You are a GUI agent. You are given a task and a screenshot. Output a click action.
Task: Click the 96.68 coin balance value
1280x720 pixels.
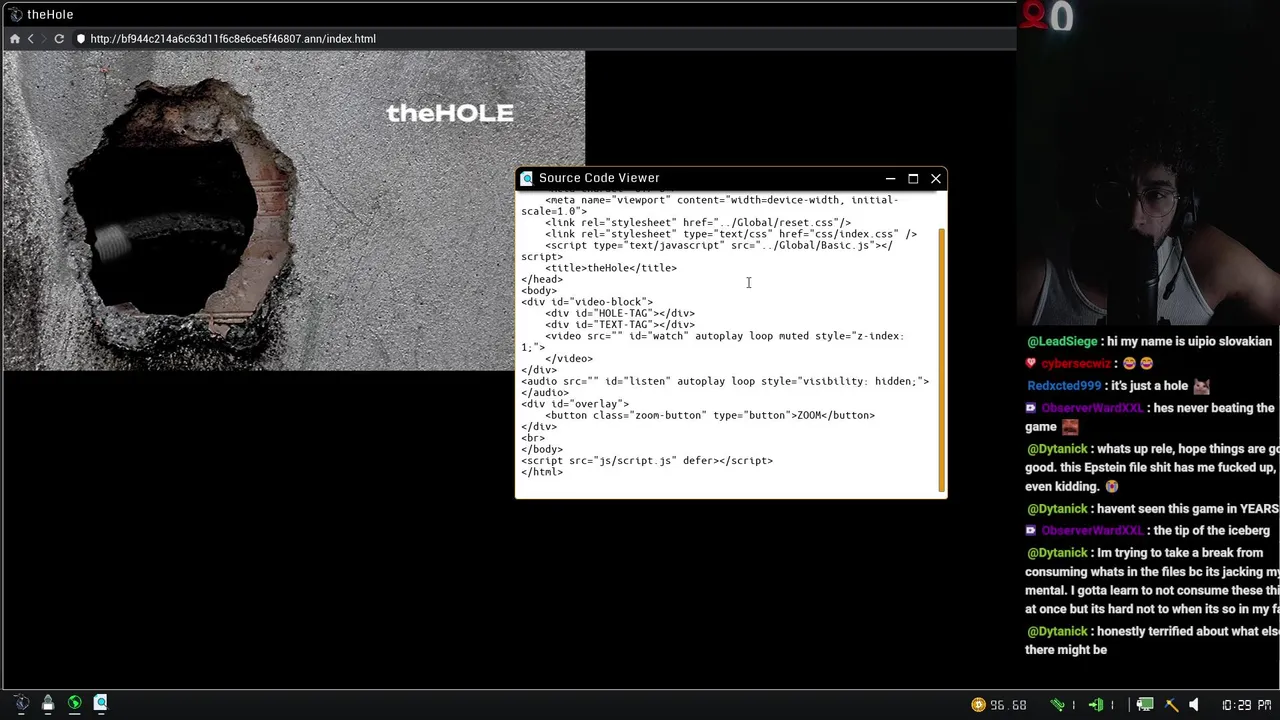1009,705
